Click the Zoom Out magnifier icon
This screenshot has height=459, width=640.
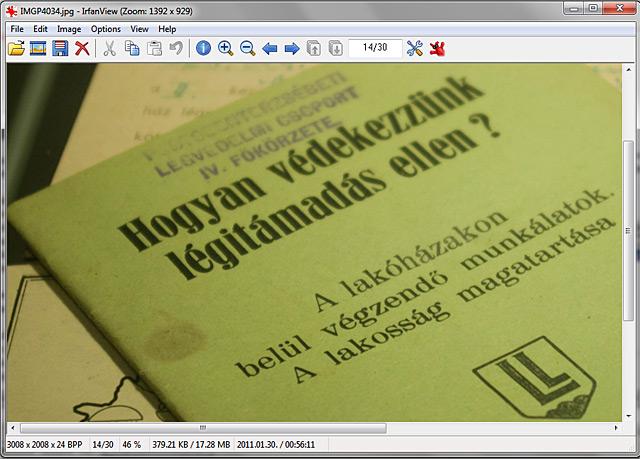[x=247, y=49]
